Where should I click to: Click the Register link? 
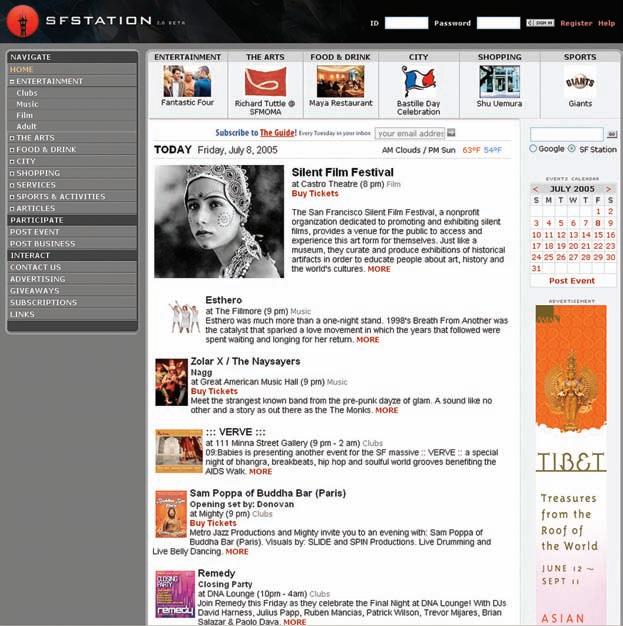pos(576,23)
